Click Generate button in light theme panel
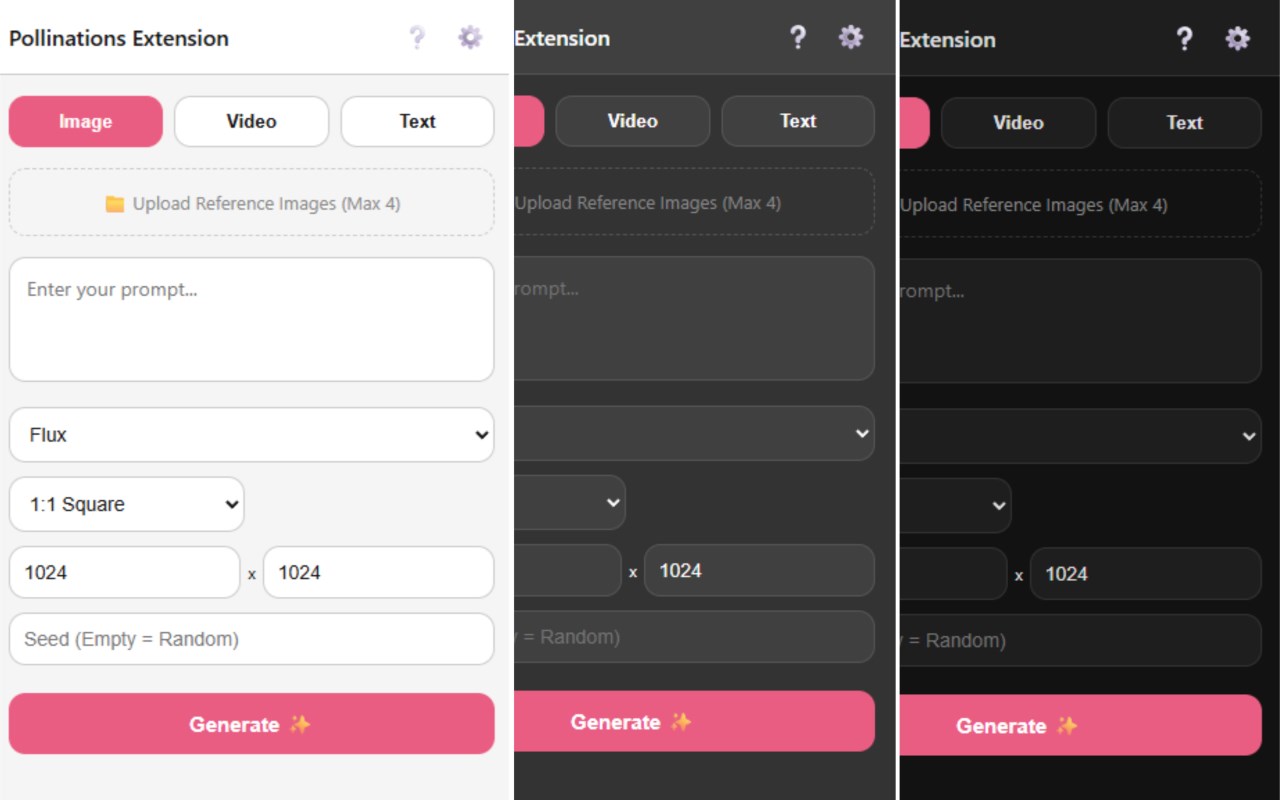Image resolution: width=1280 pixels, height=800 pixels. click(x=251, y=724)
